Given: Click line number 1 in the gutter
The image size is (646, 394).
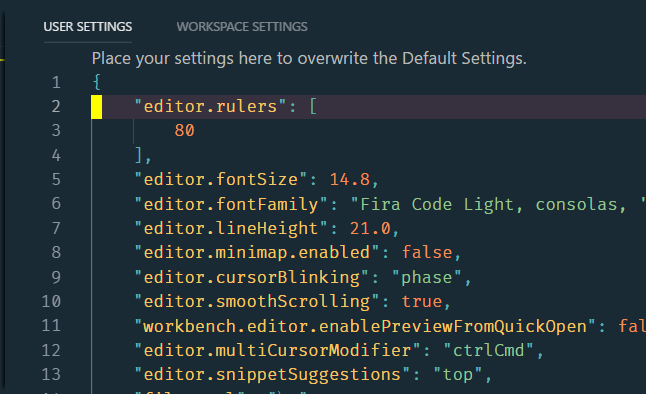Looking at the screenshot, I should [56, 83].
